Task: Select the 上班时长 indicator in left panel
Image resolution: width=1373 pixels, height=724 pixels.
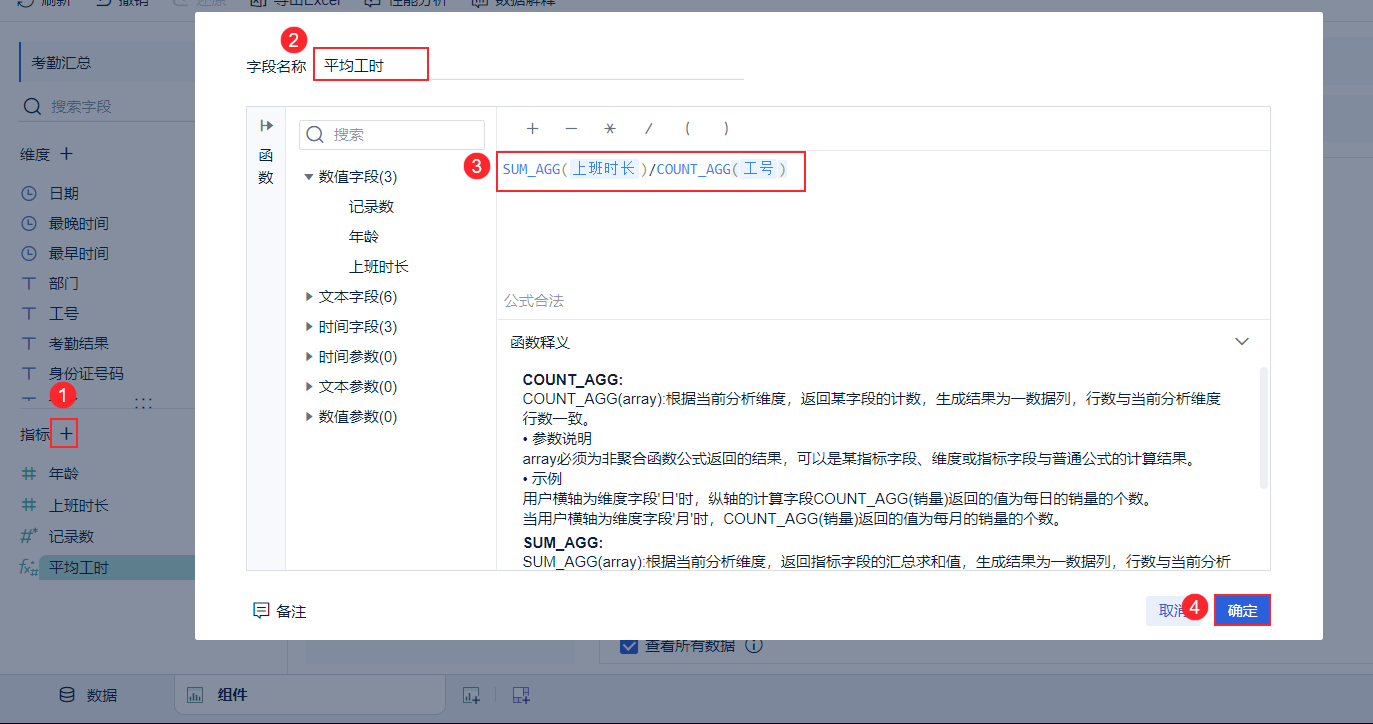Action: pyautogui.click(x=79, y=505)
